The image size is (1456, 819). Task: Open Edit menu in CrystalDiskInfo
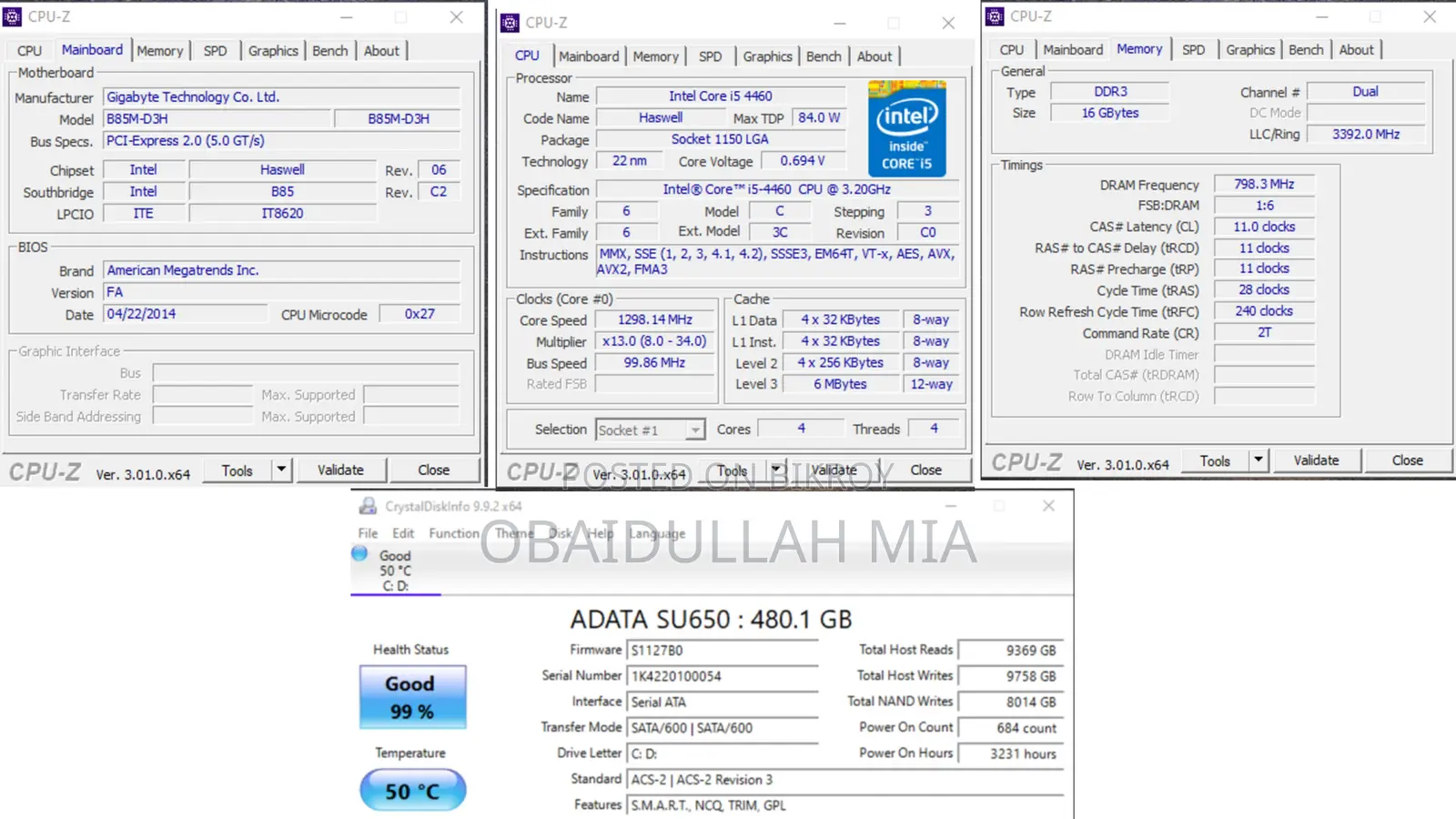(403, 533)
